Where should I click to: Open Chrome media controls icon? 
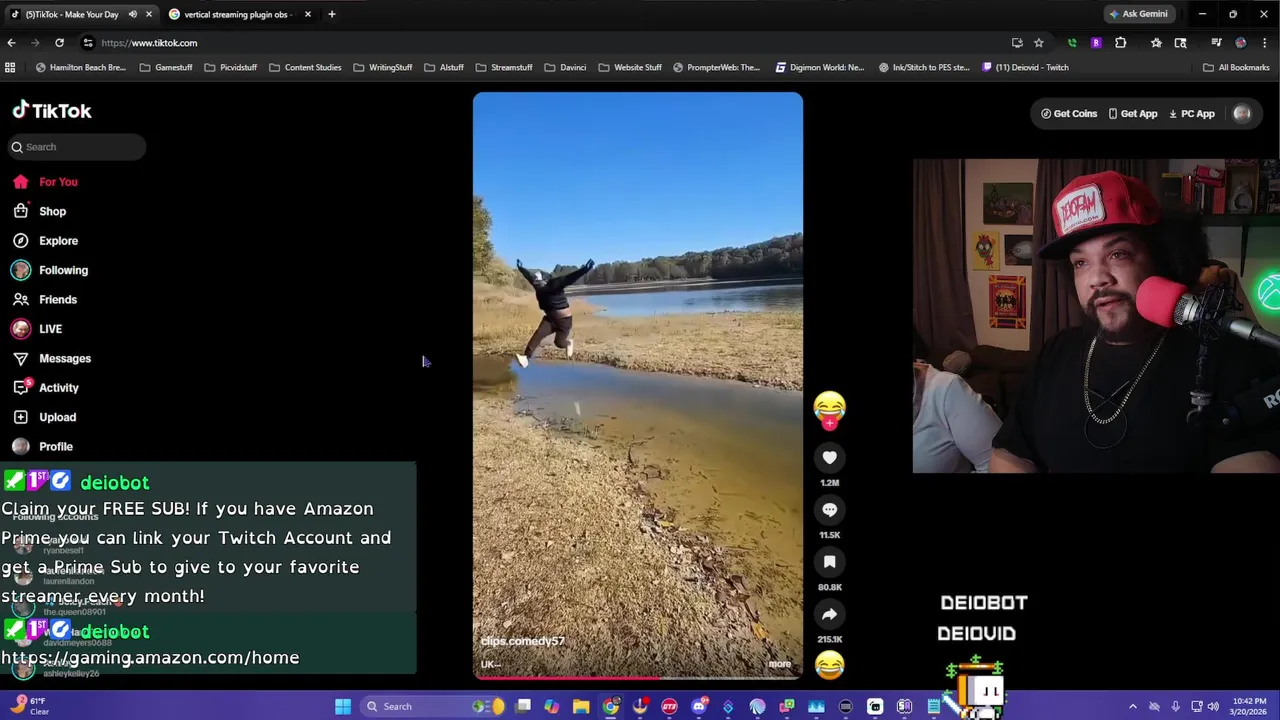click(x=1216, y=43)
